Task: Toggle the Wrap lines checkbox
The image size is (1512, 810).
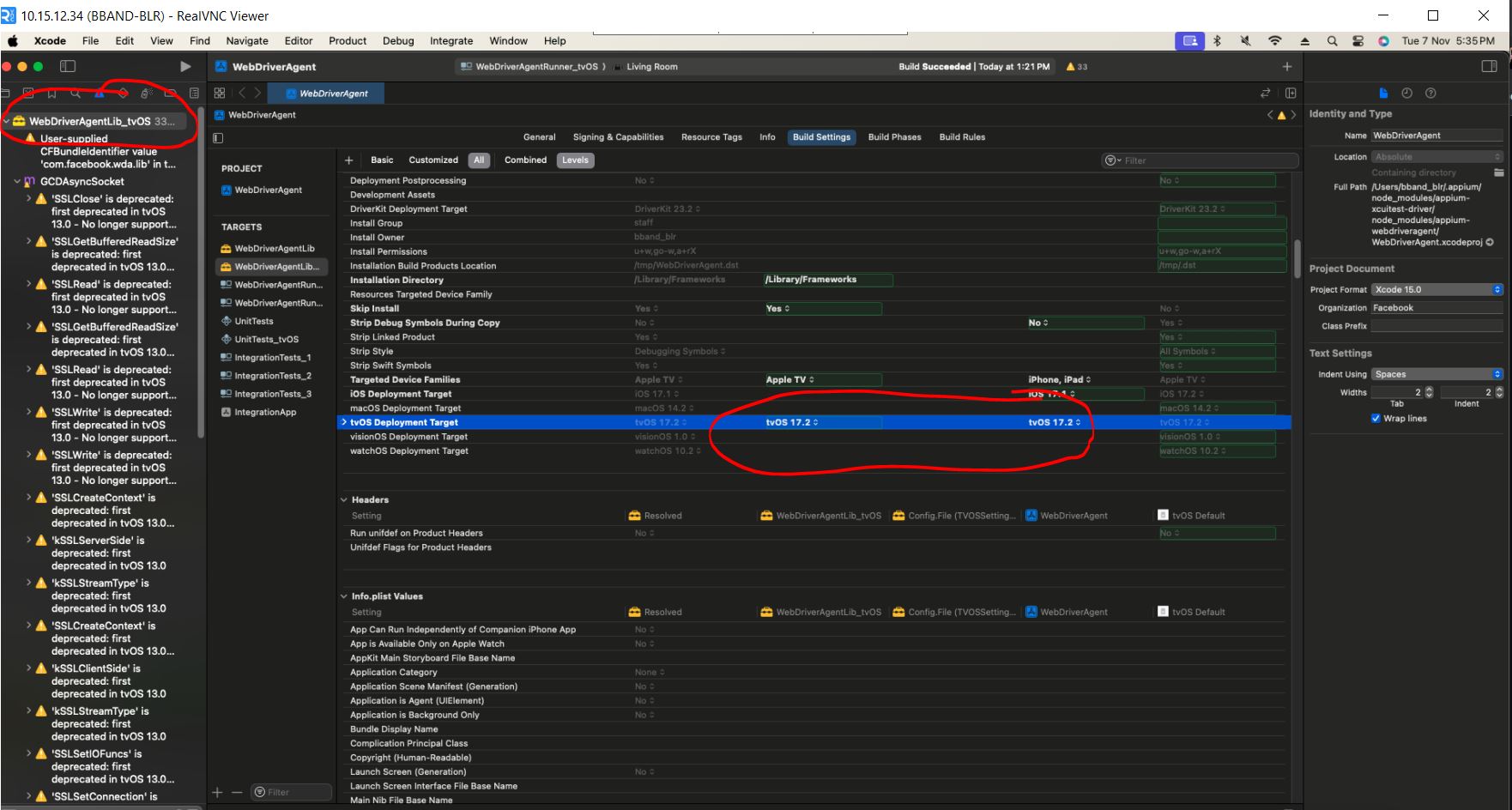Action: (1376, 419)
